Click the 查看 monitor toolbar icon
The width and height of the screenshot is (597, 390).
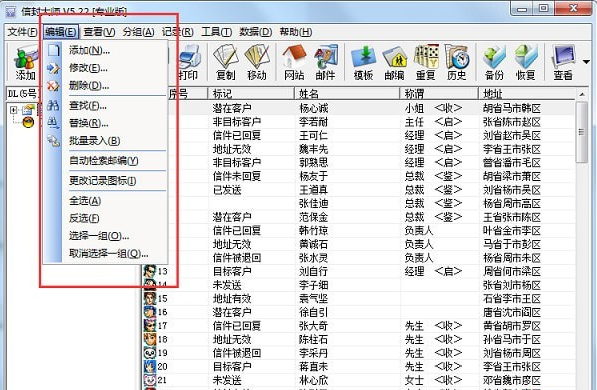[x=563, y=62]
